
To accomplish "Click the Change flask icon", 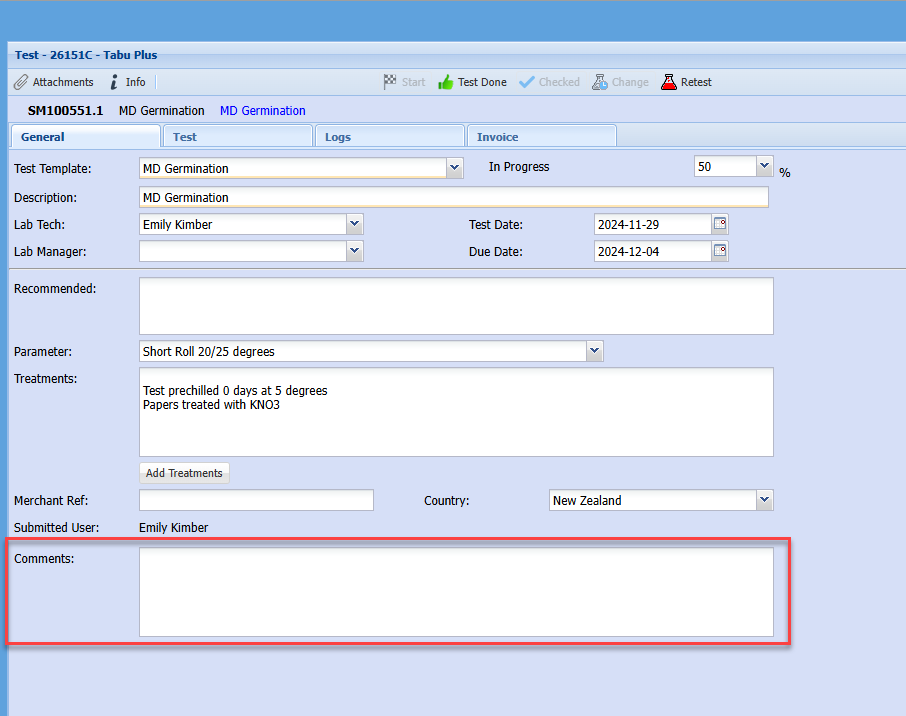I will point(600,82).
